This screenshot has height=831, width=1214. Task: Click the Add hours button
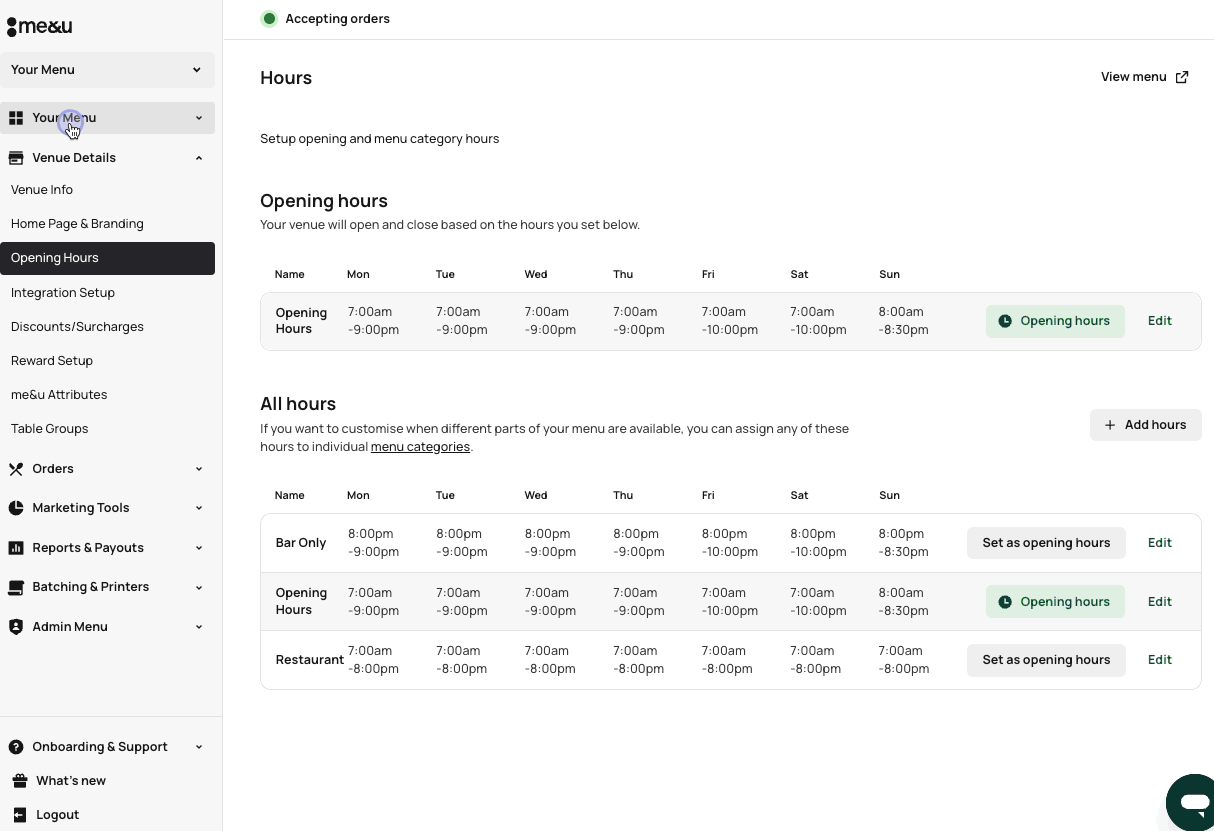coord(1145,425)
